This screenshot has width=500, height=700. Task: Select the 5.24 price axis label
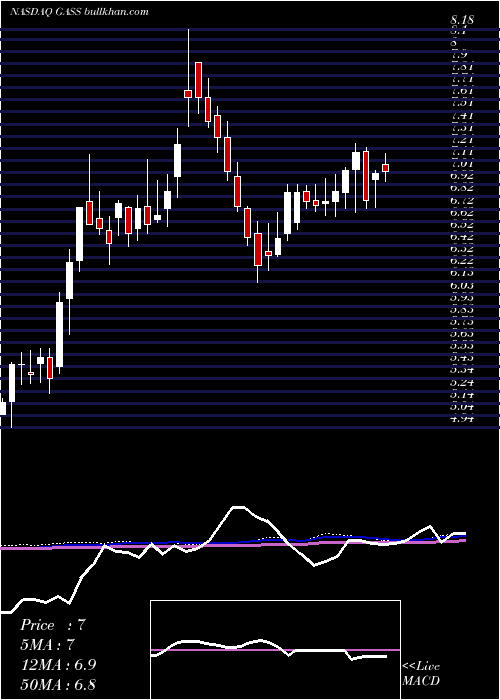(462, 382)
